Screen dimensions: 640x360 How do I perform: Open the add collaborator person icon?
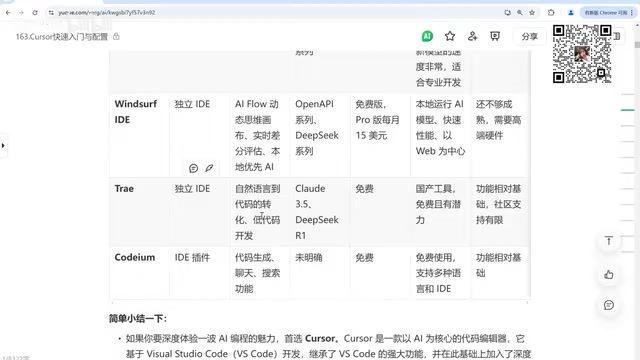pyautogui.click(x=472, y=36)
